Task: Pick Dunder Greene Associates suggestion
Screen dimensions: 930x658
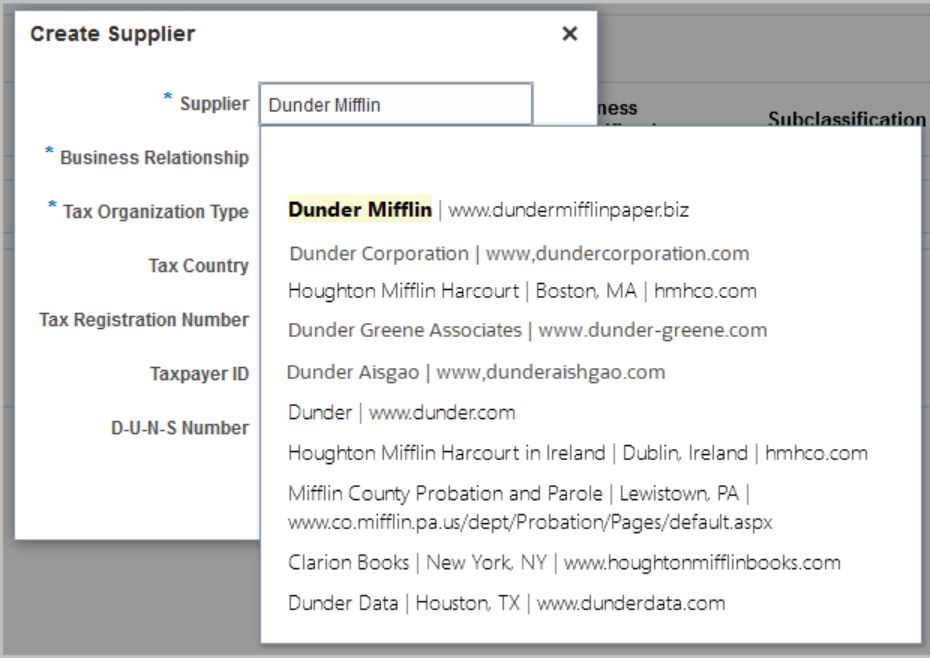Action: tap(527, 330)
